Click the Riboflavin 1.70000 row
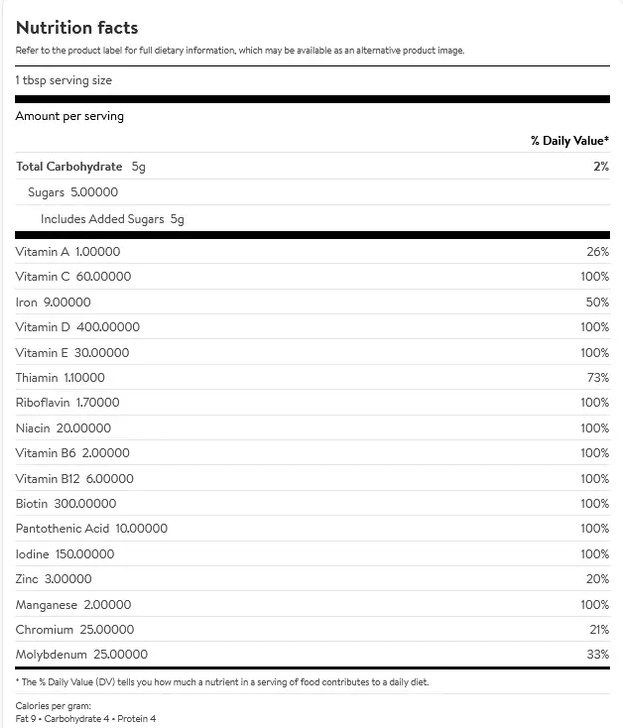Screen dimensions: 623x728 [x=68, y=403]
